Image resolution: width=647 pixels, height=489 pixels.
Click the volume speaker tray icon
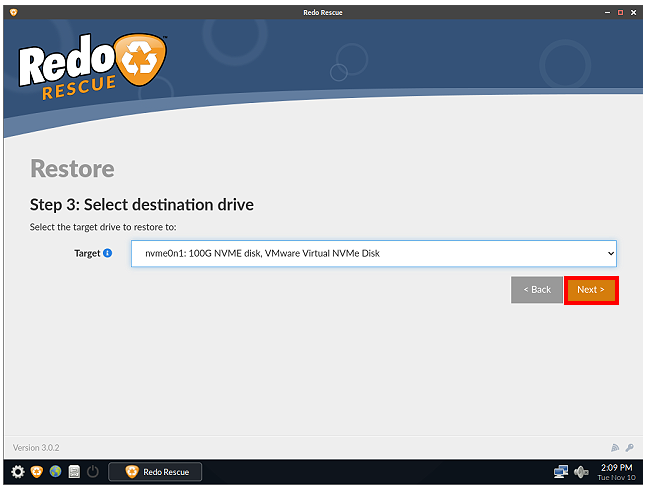(581, 472)
